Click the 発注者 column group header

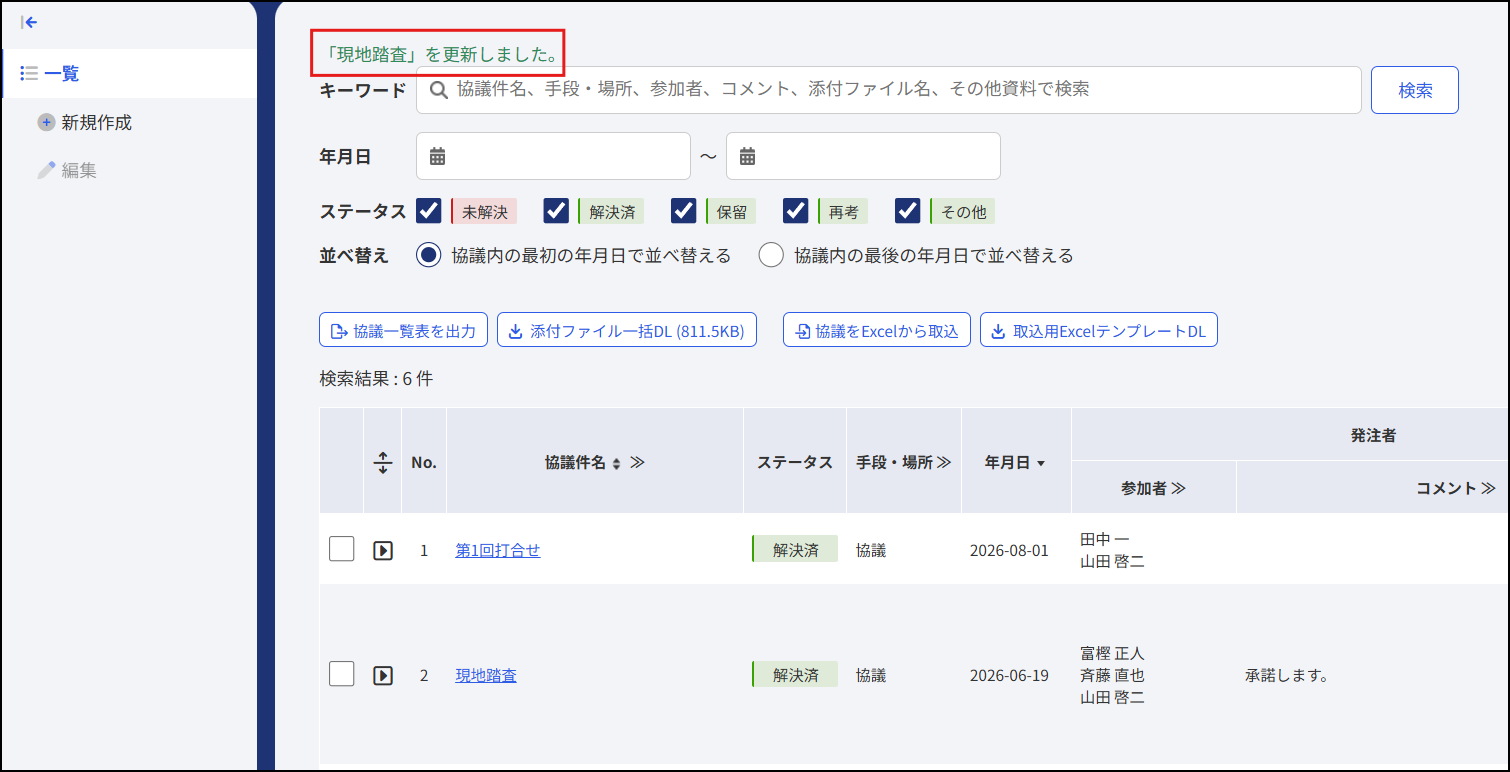[x=1373, y=435]
